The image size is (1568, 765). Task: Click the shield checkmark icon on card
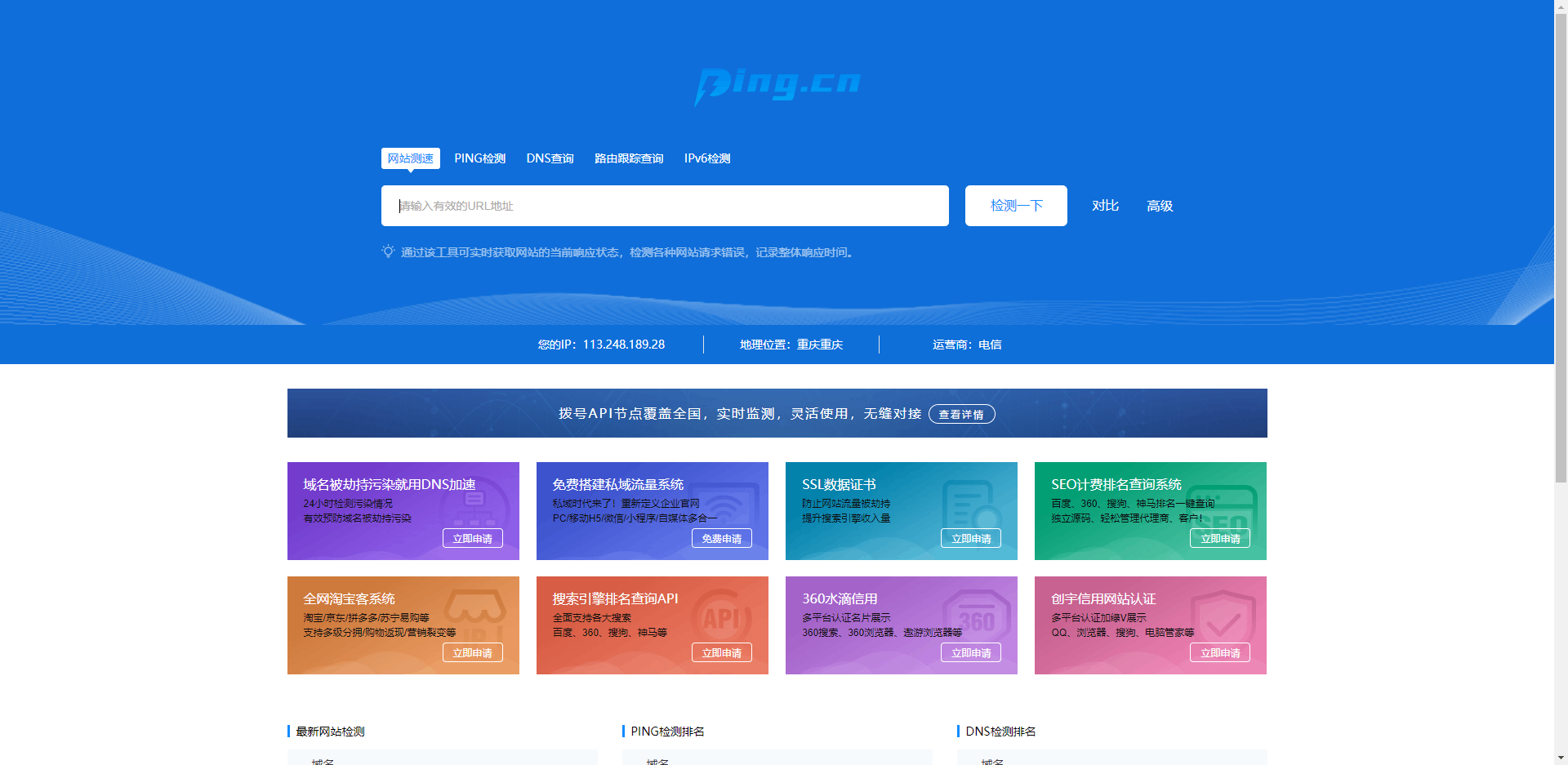click(x=1223, y=622)
